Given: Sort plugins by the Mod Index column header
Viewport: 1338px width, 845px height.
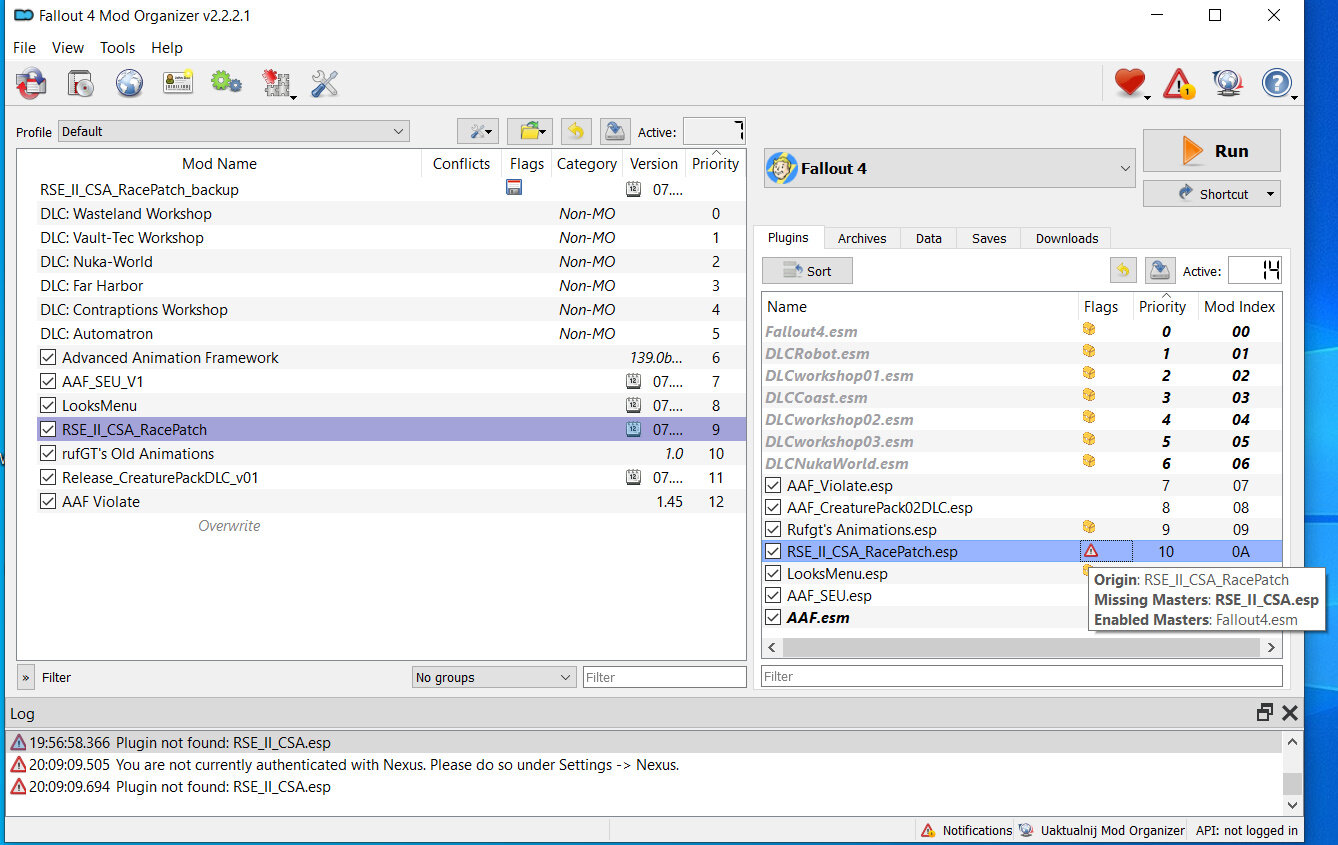Looking at the screenshot, I should pos(1239,306).
